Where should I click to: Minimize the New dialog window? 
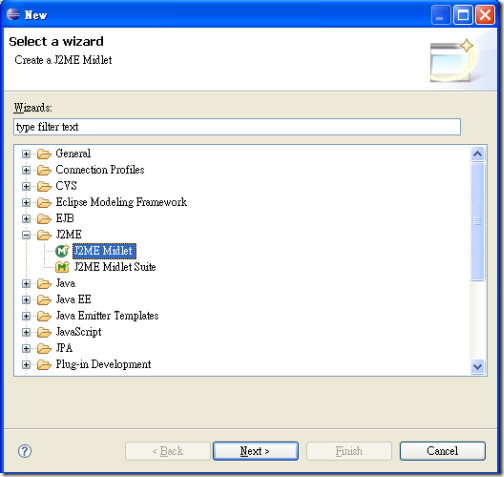(441, 15)
